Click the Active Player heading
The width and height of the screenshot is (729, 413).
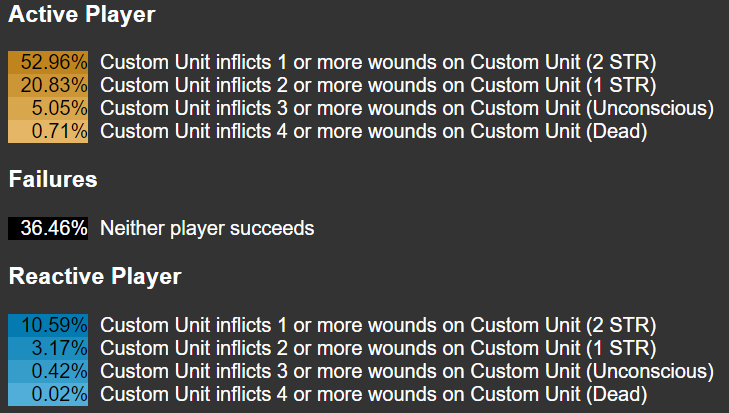[x=82, y=15]
